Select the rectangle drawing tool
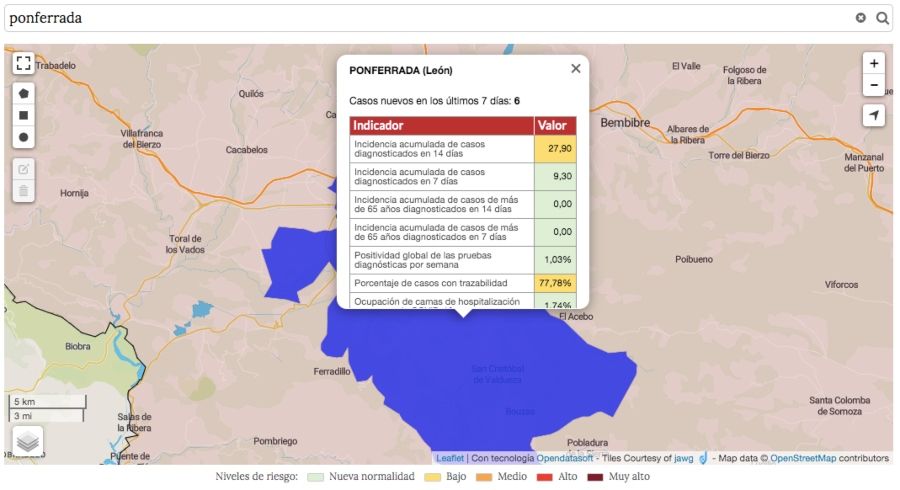 (x=24, y=114)
